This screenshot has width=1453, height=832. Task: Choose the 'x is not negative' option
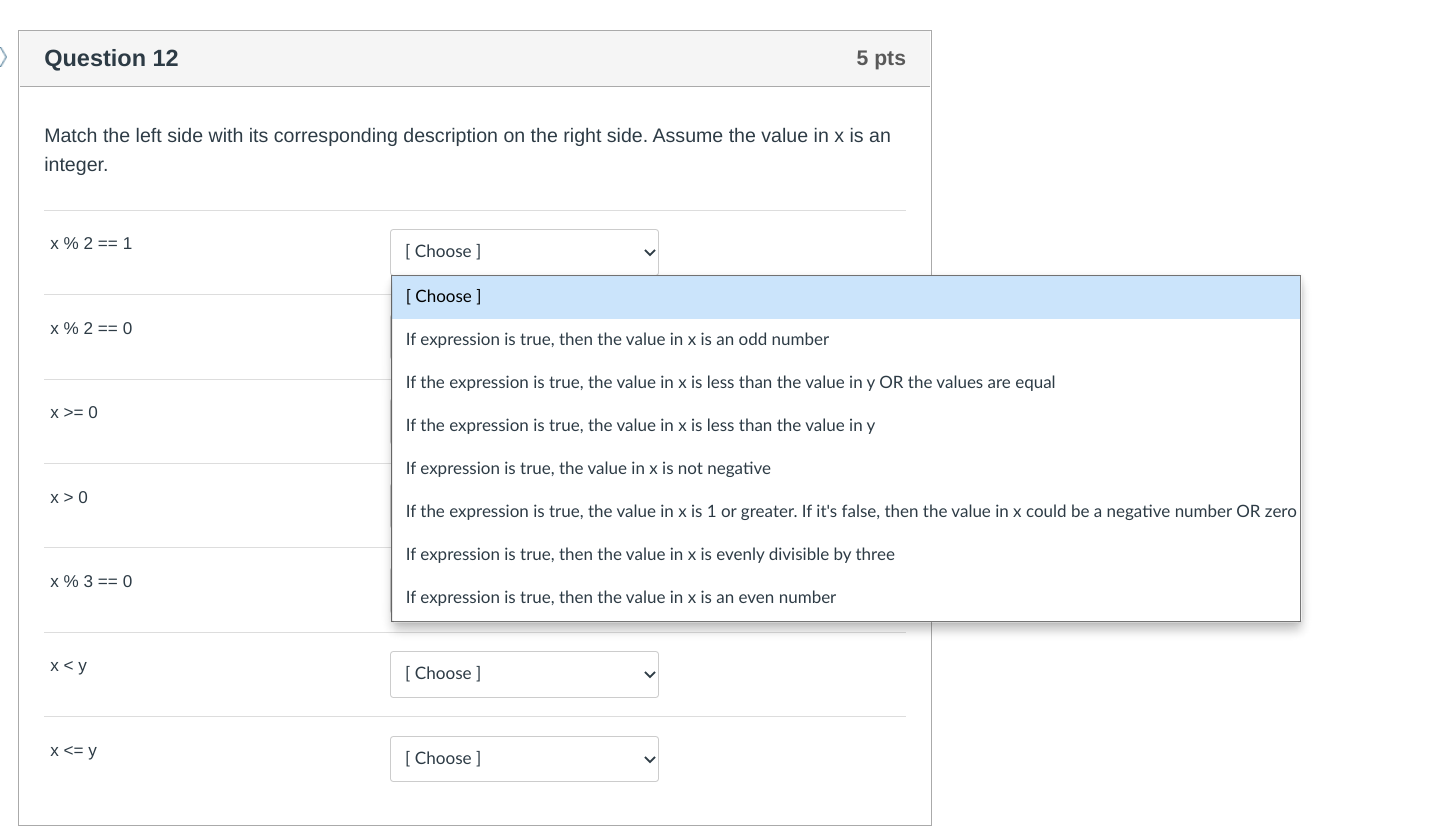pyautogui.click(x=846, y=469)
